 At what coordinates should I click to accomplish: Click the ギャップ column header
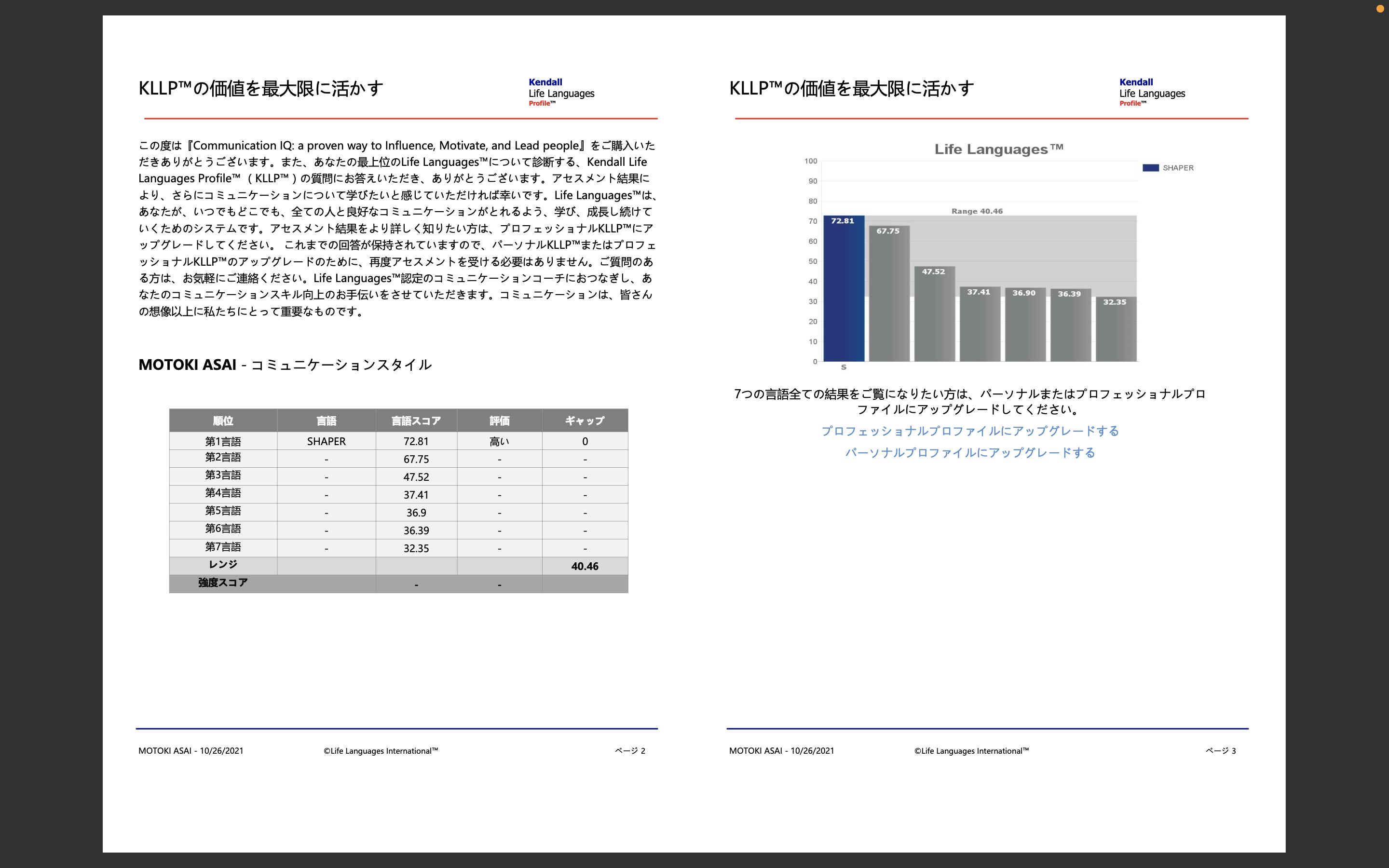585,421
